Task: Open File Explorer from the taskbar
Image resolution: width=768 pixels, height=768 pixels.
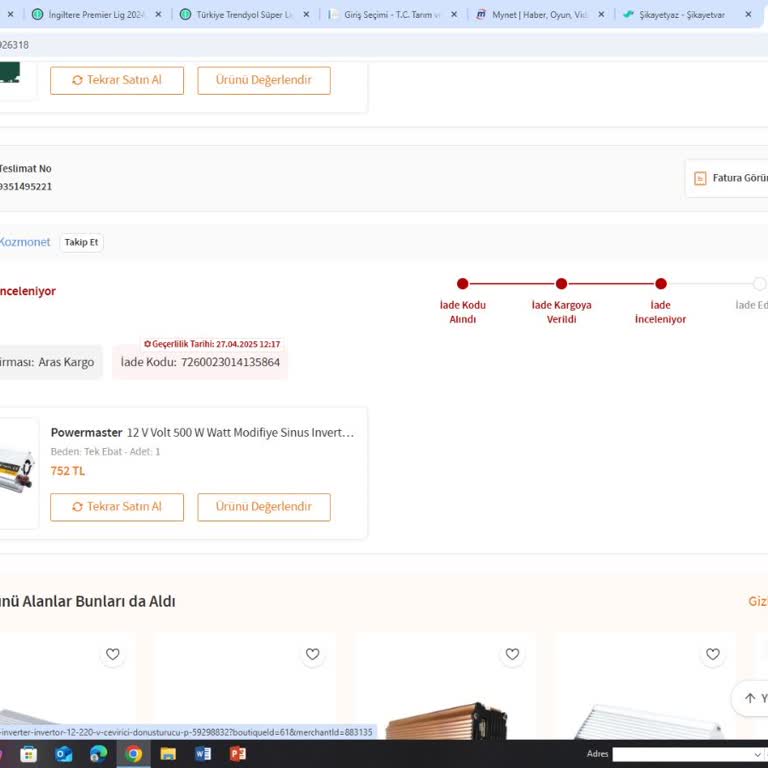Action: click(x=168, y=754)
